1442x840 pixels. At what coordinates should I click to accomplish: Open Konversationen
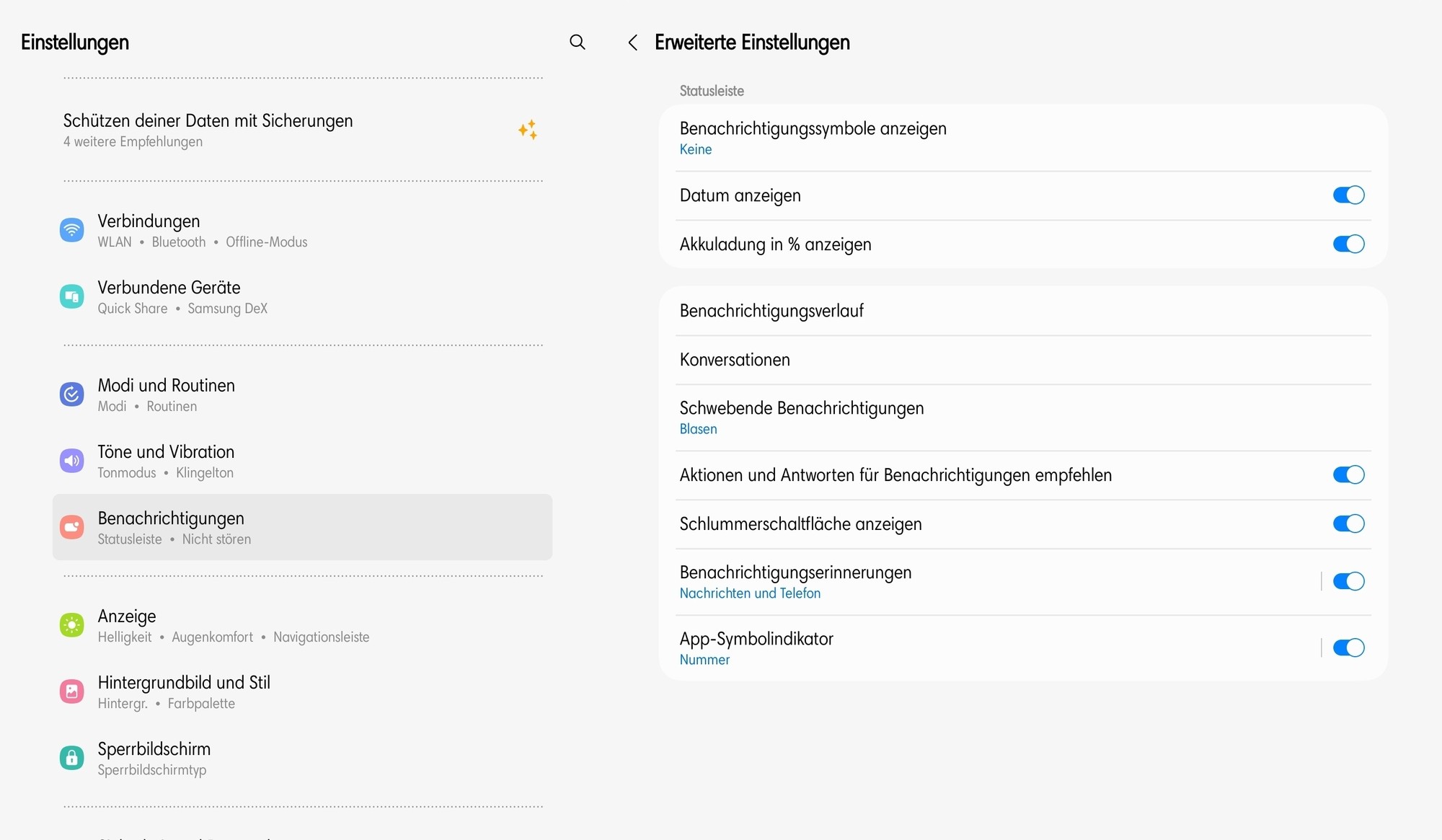[1023, 360]
